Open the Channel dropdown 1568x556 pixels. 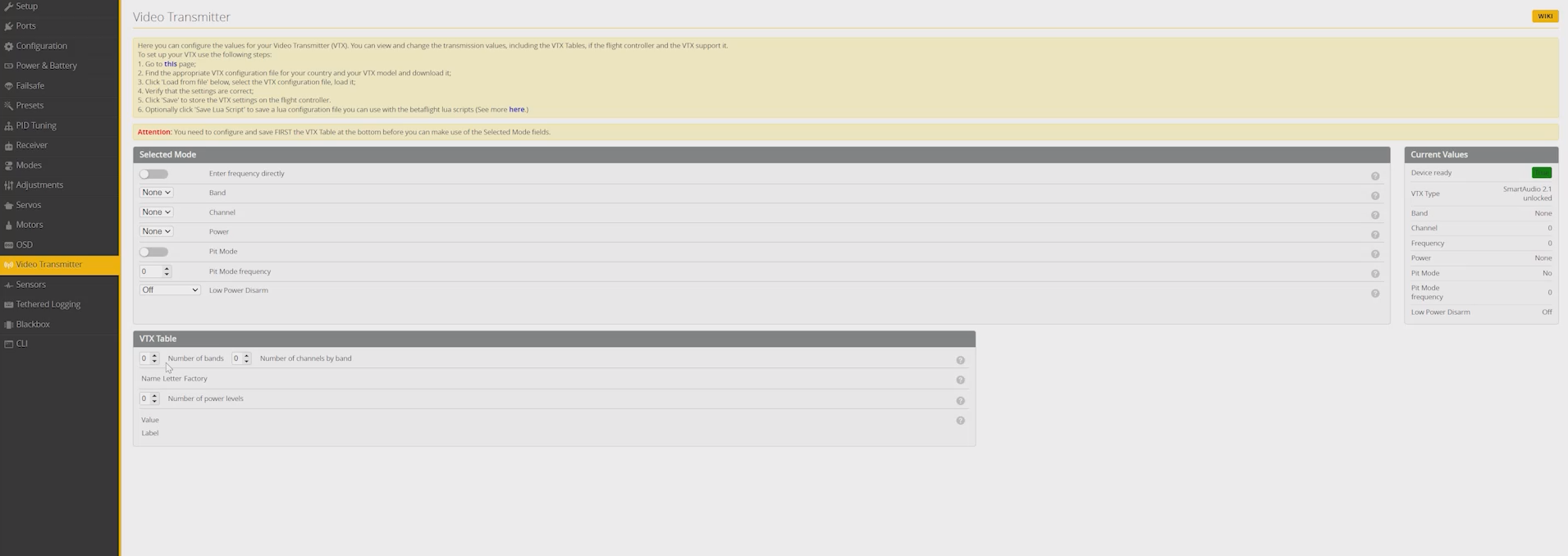point(156,212)
